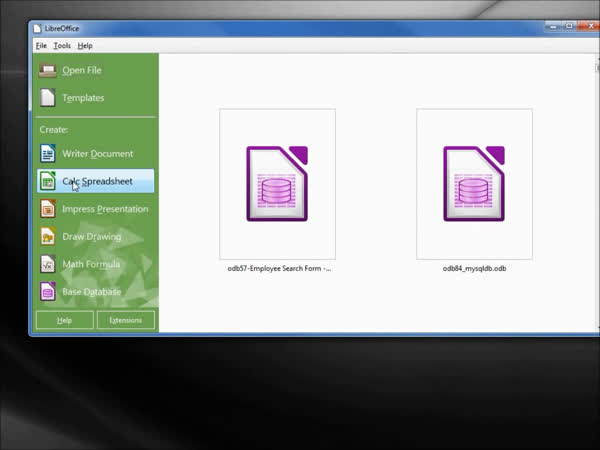Viewport: 600px width, 450px height.
Task: Click the odb84_mysqldb.odb file name label
Action: pos(474,268)
